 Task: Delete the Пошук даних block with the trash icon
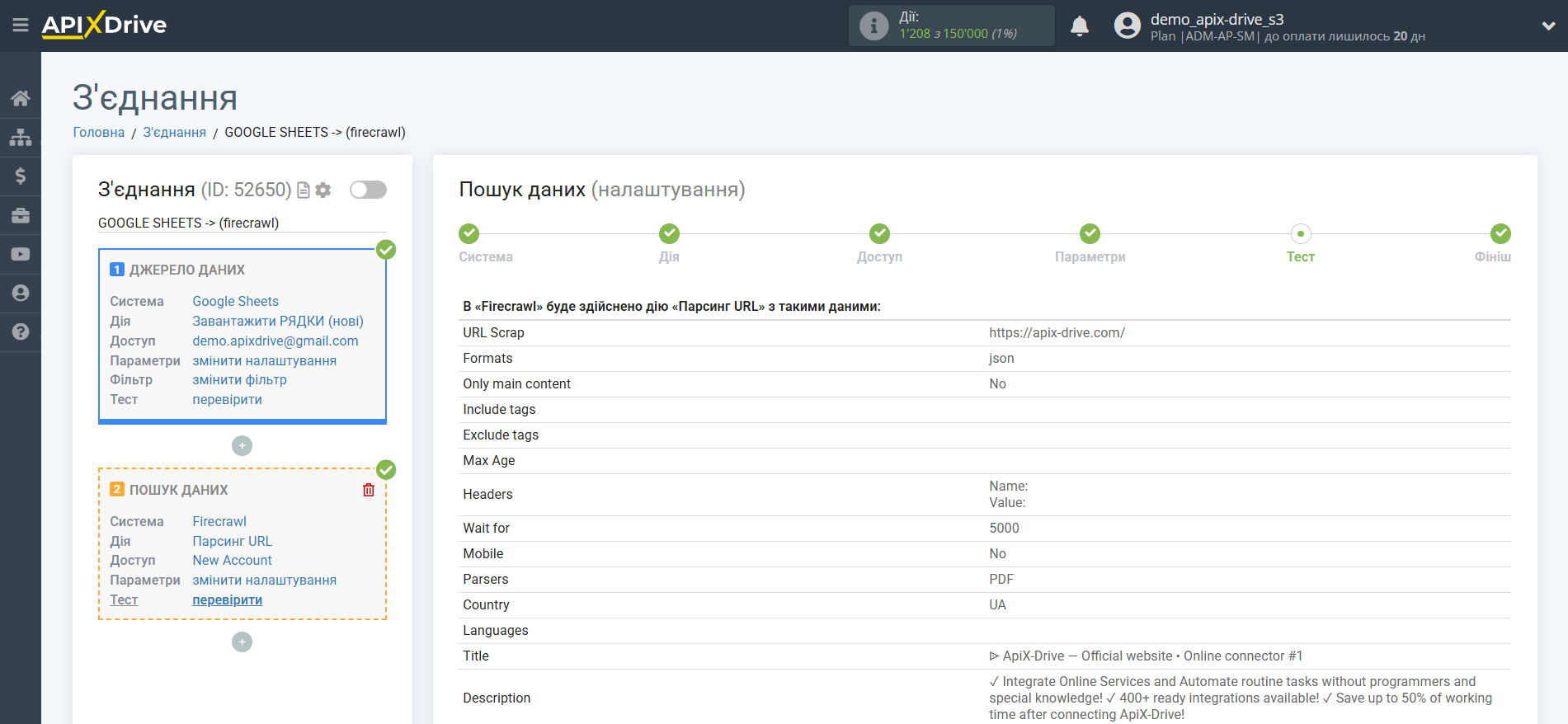(369, 490)
